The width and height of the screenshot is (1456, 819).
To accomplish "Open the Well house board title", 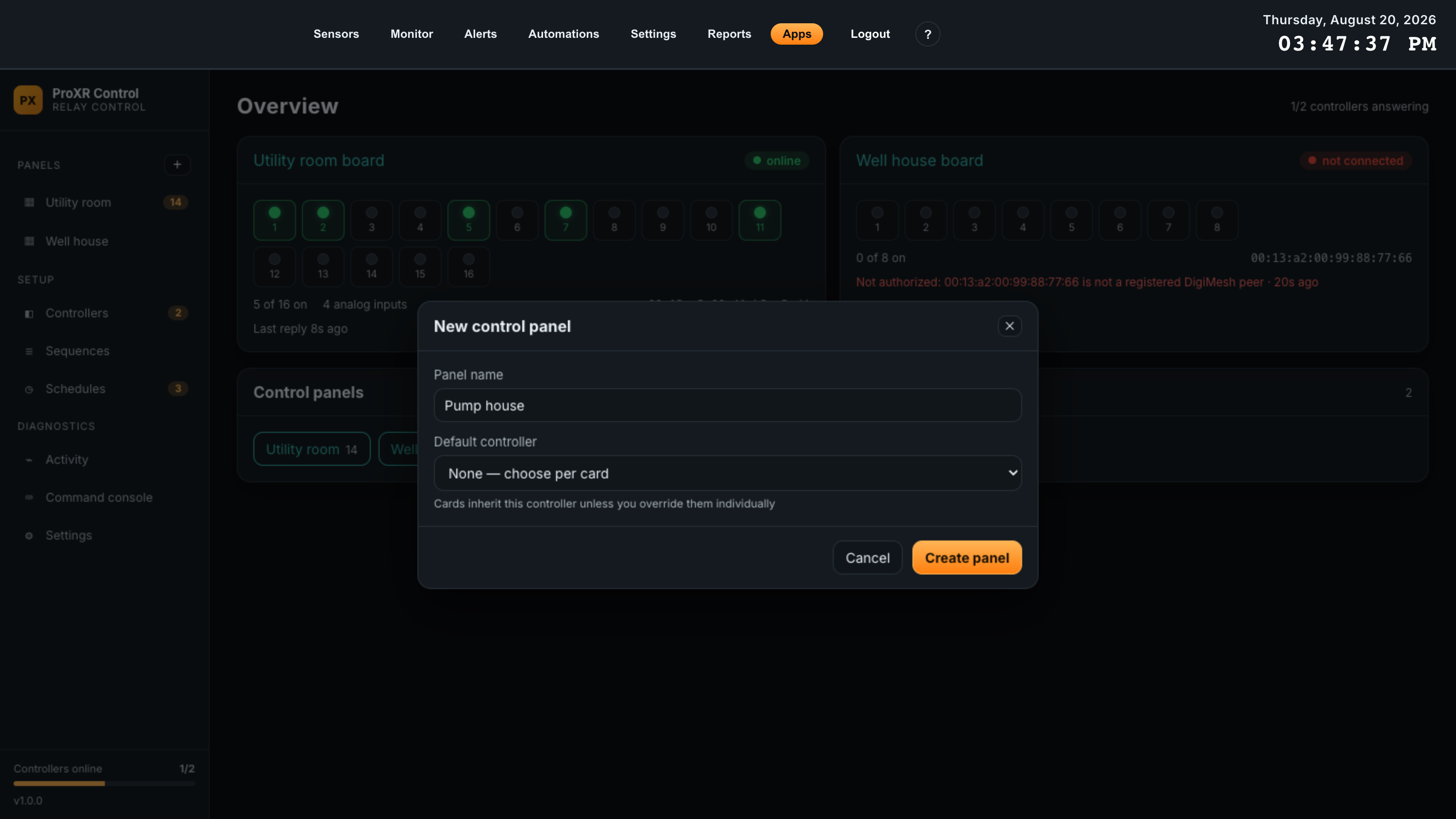I will [x=920, y=161].
